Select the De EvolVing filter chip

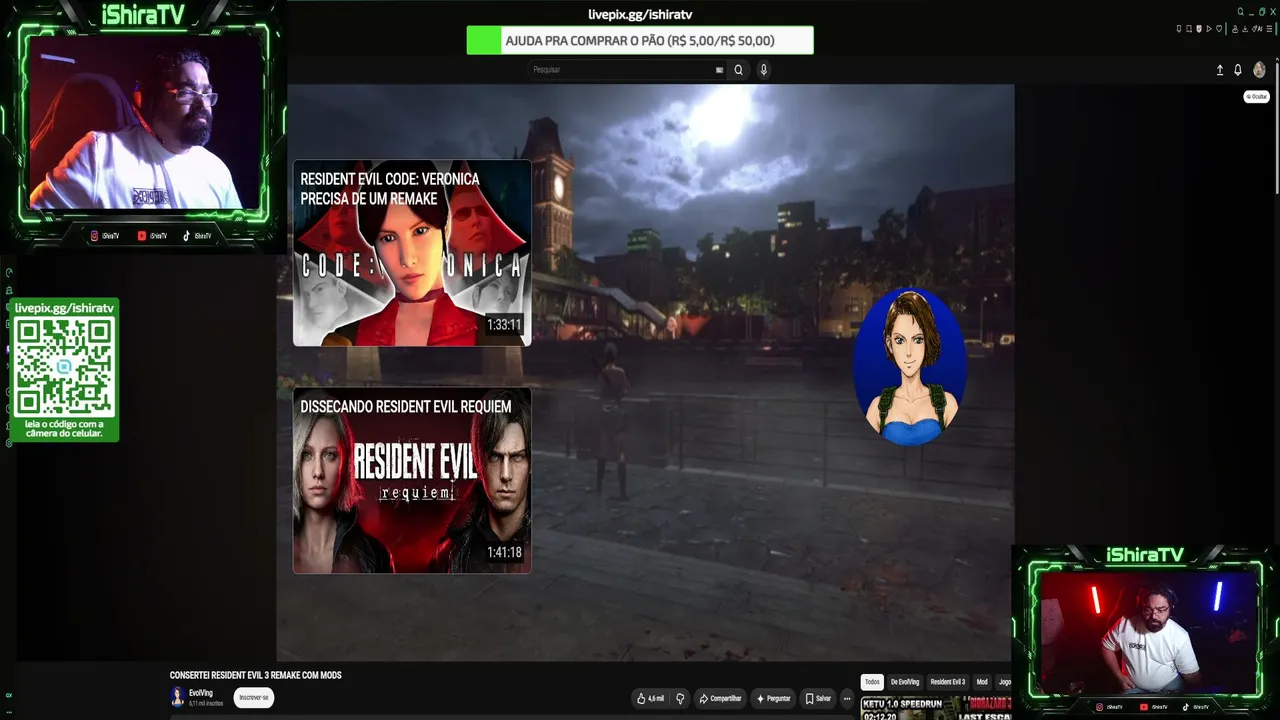904,682
